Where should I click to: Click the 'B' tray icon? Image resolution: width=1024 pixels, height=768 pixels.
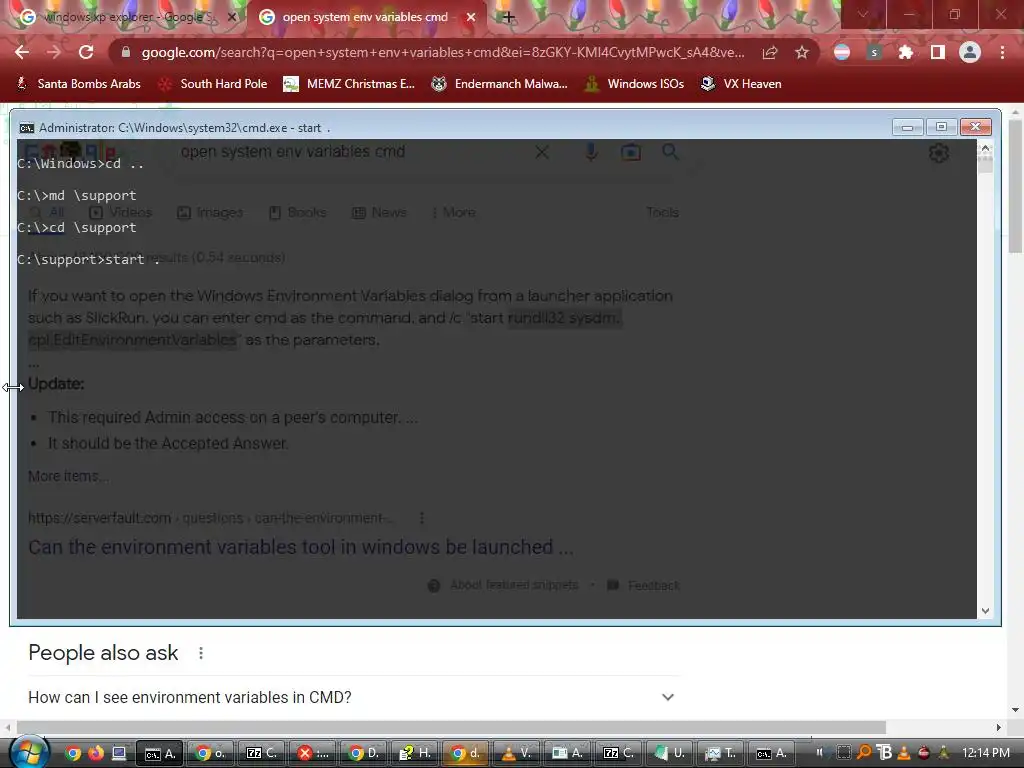(x=884, y=752)
